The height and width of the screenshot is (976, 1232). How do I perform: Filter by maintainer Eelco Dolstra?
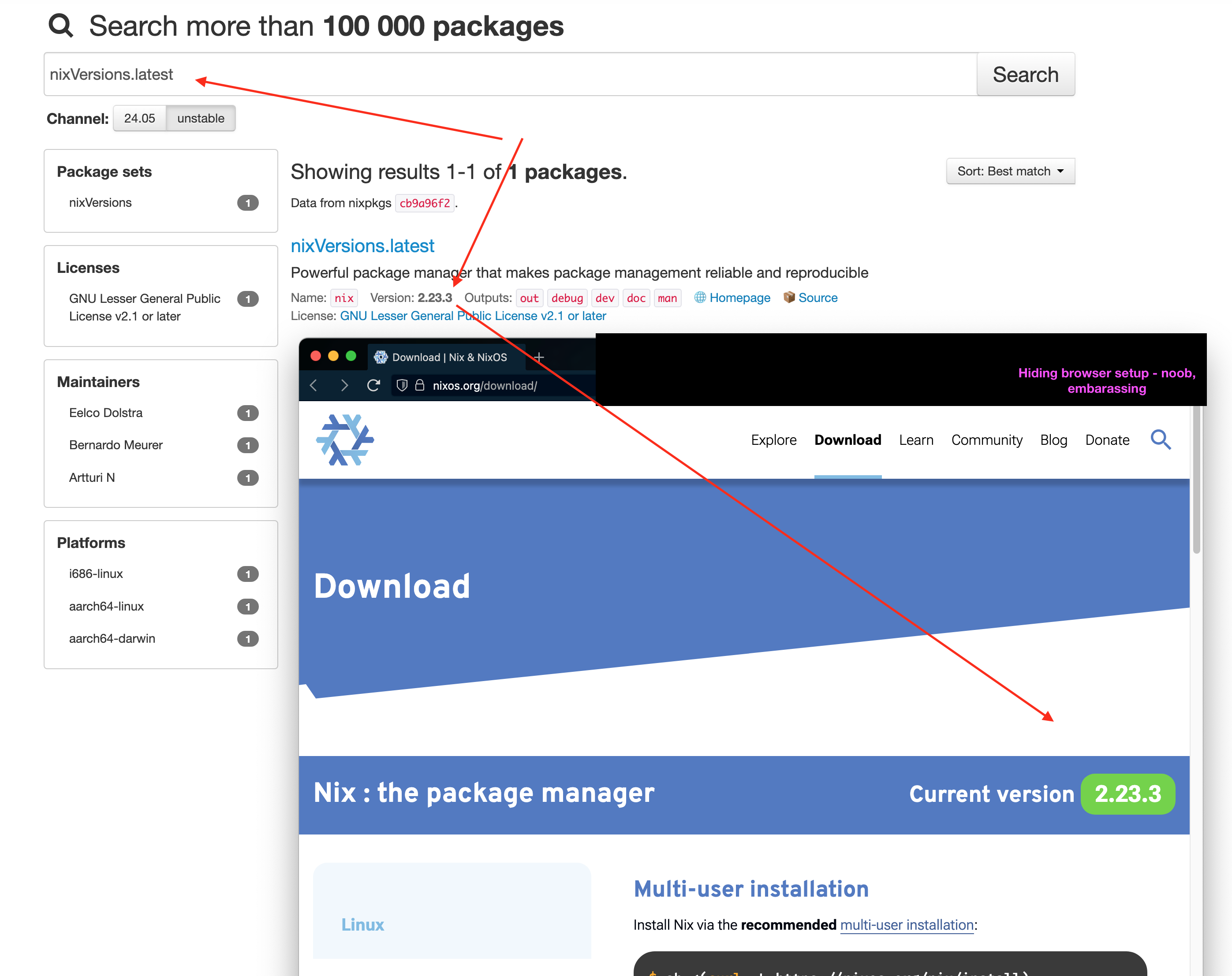[x=106, y=413]
